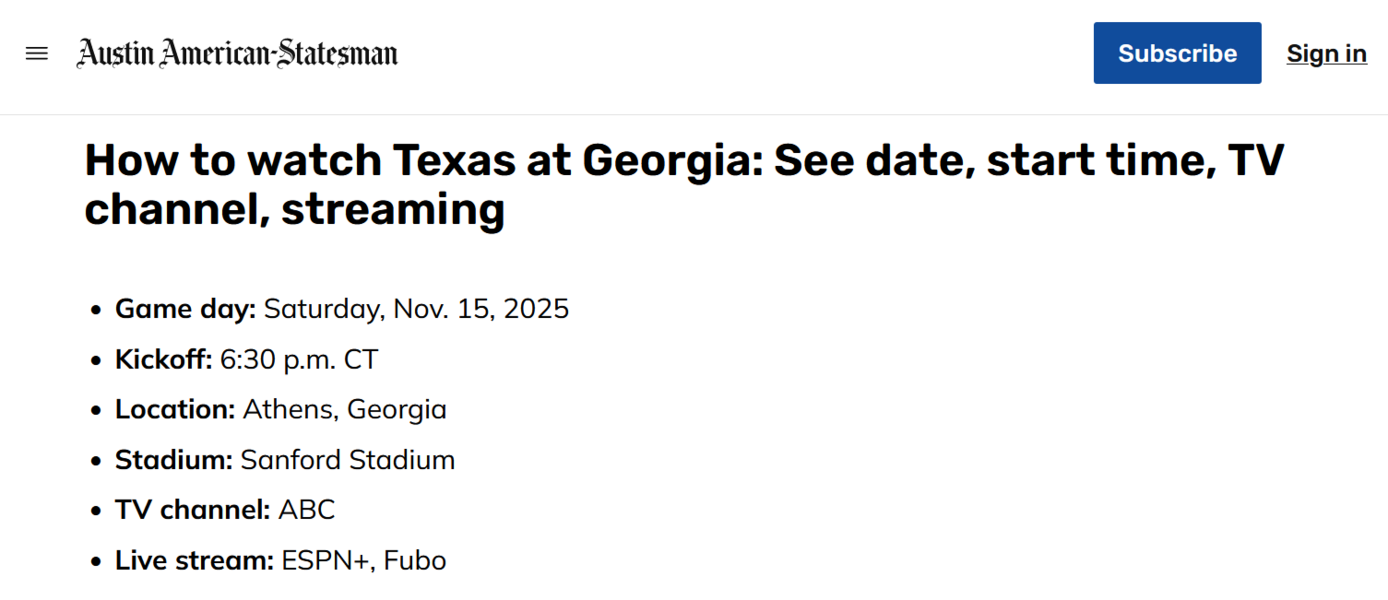Image resolution: width=1388 pixels, height=600 pixels.
Task: Select the bold 'TV channel:' label
Action: [193, 510]
